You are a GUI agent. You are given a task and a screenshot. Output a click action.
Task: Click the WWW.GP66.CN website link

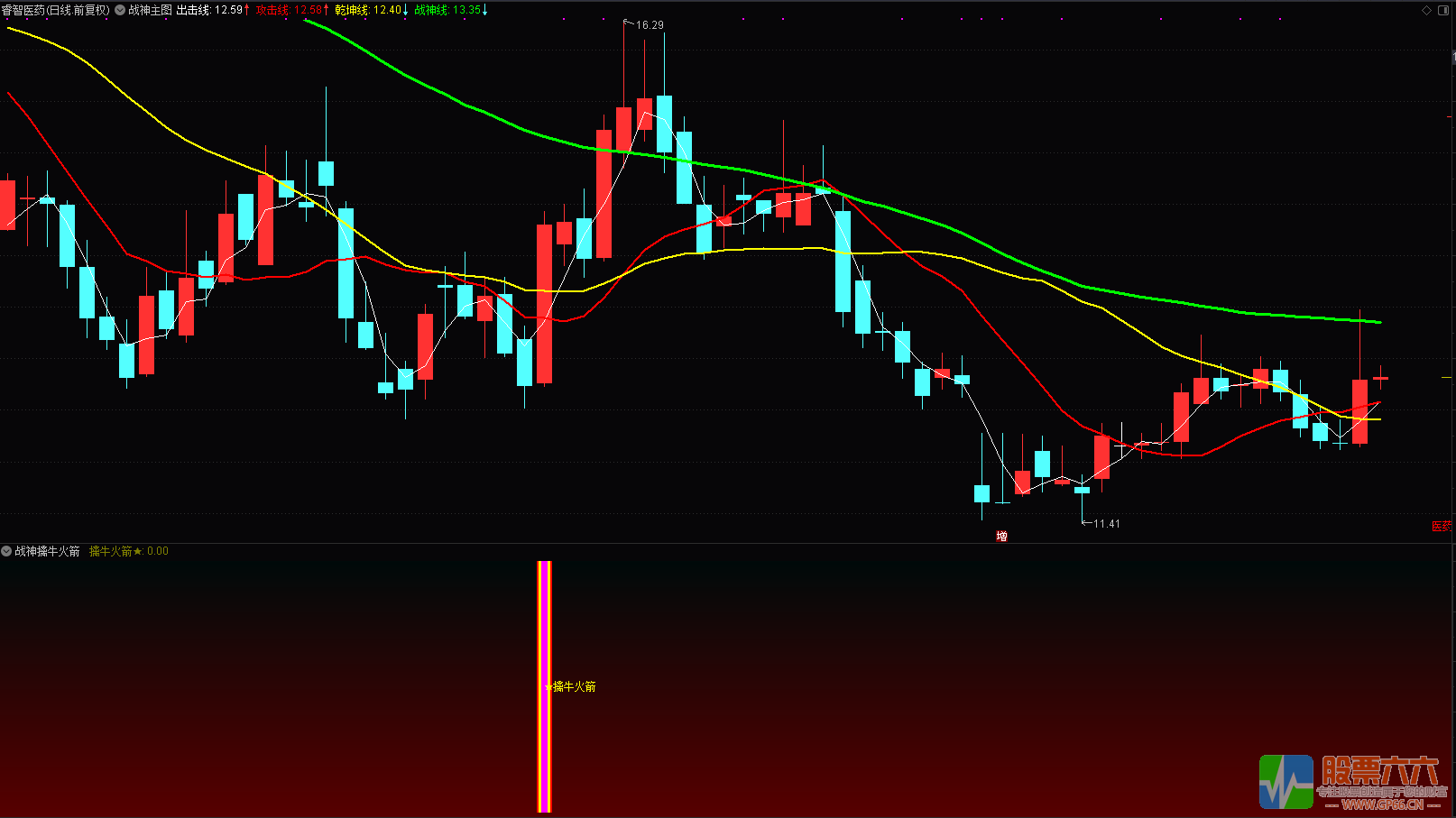(x=1381, y=804)
